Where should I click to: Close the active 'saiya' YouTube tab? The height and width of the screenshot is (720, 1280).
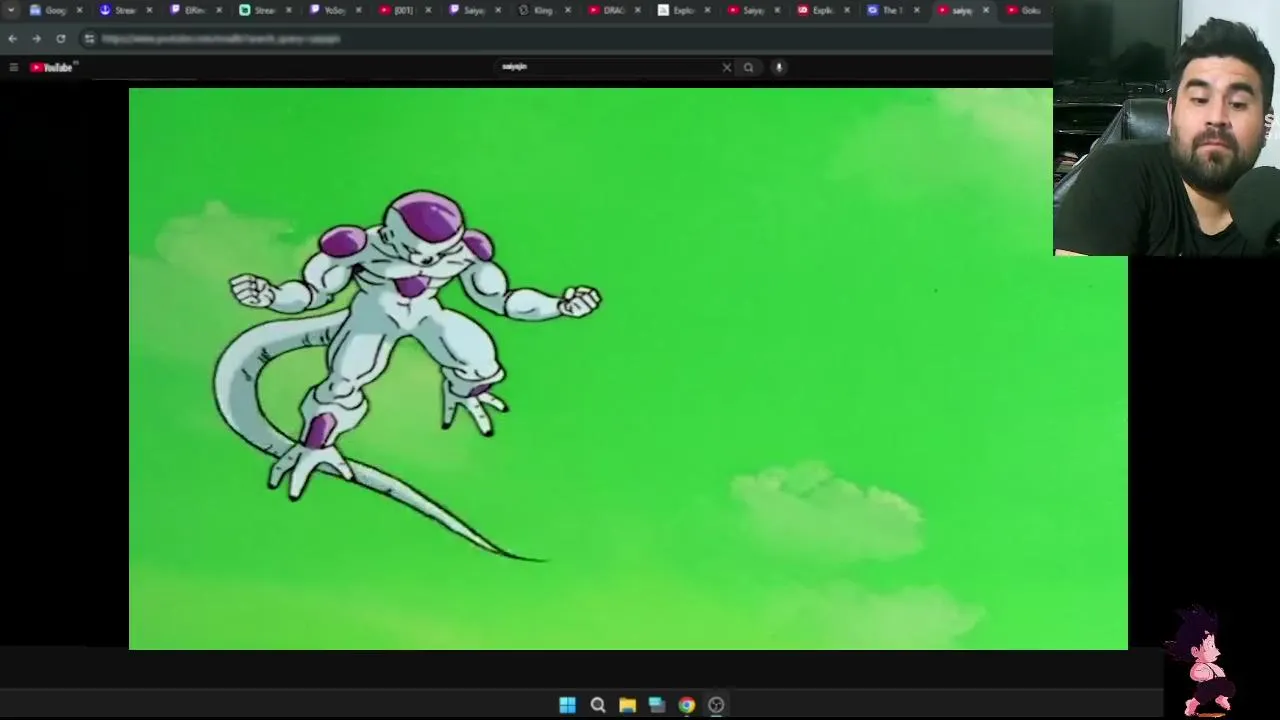(x=986, y=10)
